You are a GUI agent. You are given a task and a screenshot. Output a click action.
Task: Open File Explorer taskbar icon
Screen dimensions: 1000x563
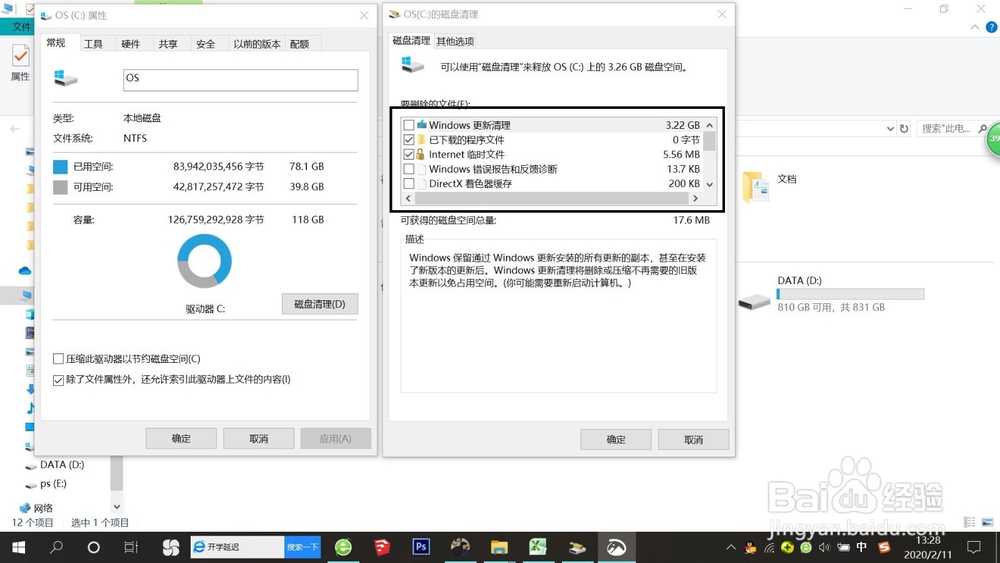[x=499, y=547]
